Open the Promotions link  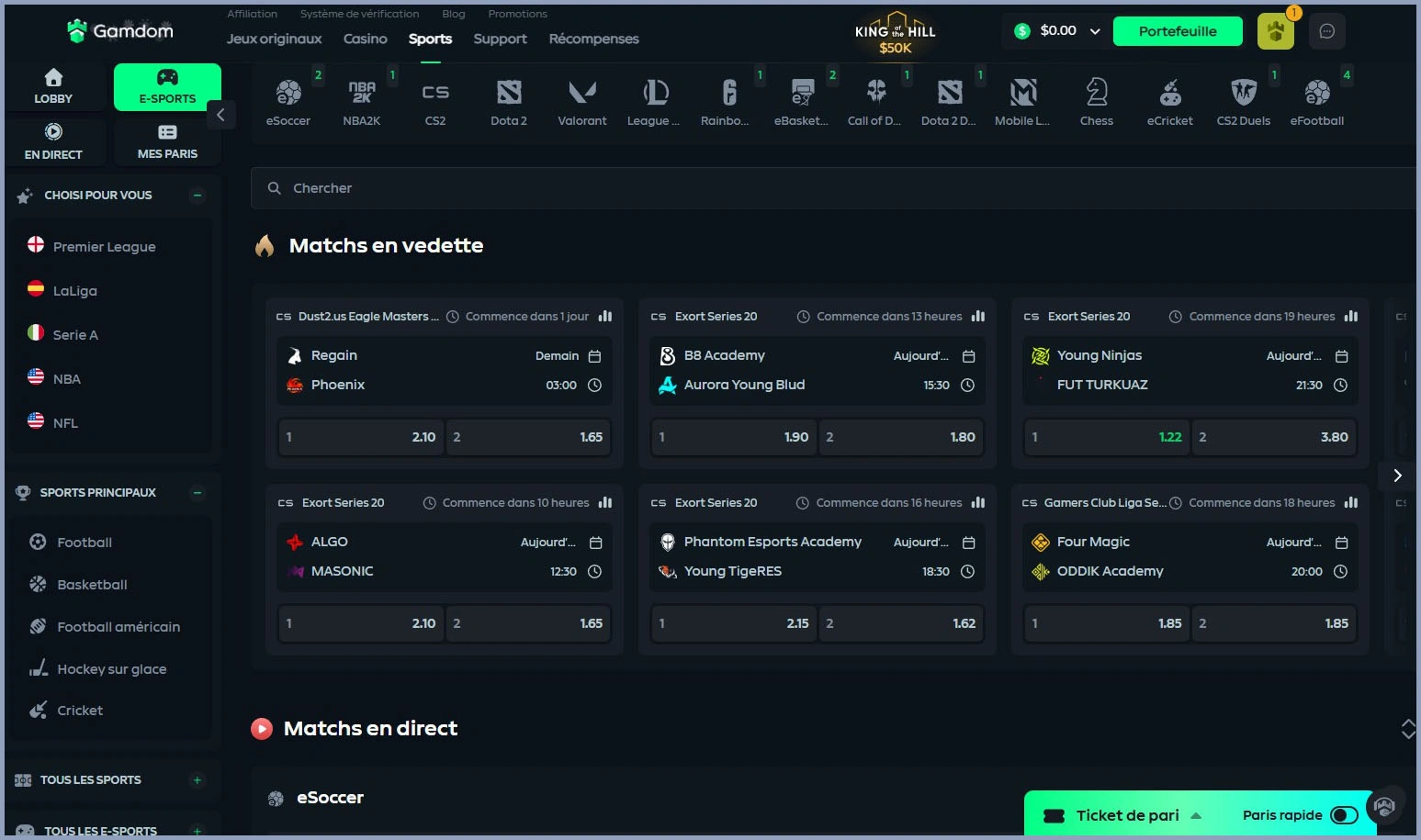coord(517,14)
